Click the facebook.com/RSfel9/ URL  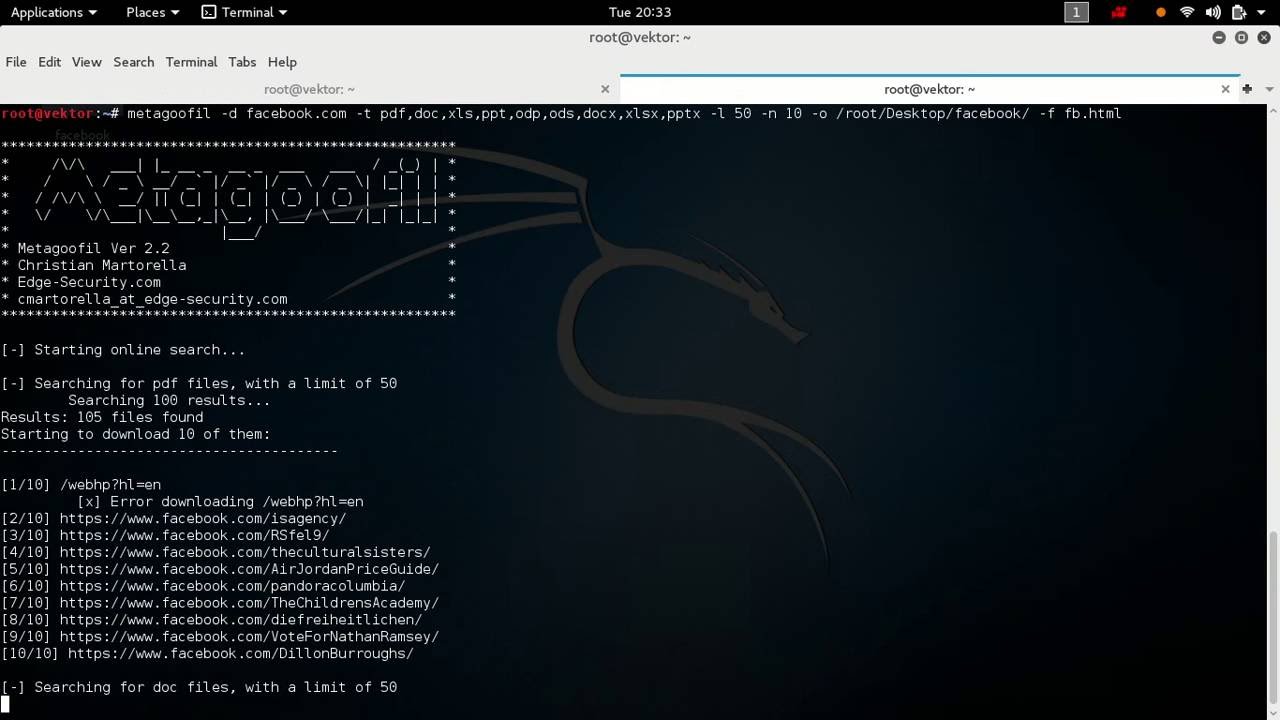[x=194, y=535]
